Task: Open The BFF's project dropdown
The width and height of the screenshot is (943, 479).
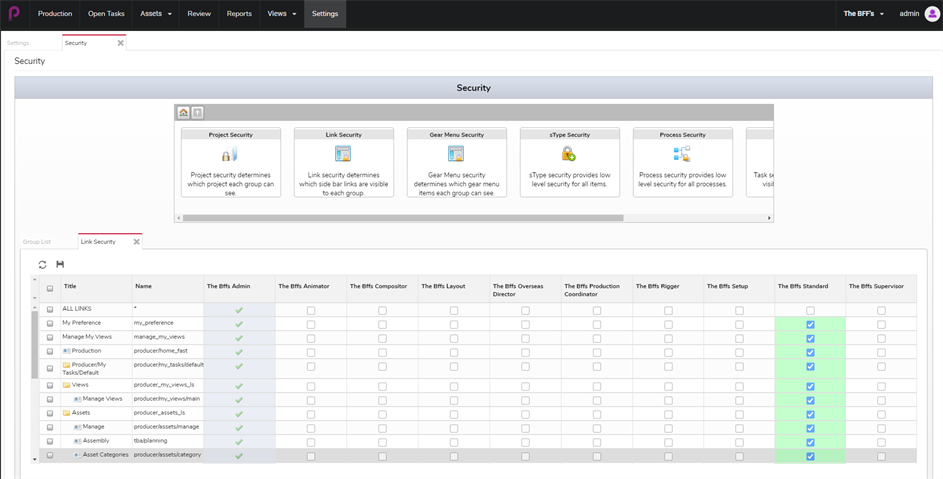Action: (x=863, y=14)
